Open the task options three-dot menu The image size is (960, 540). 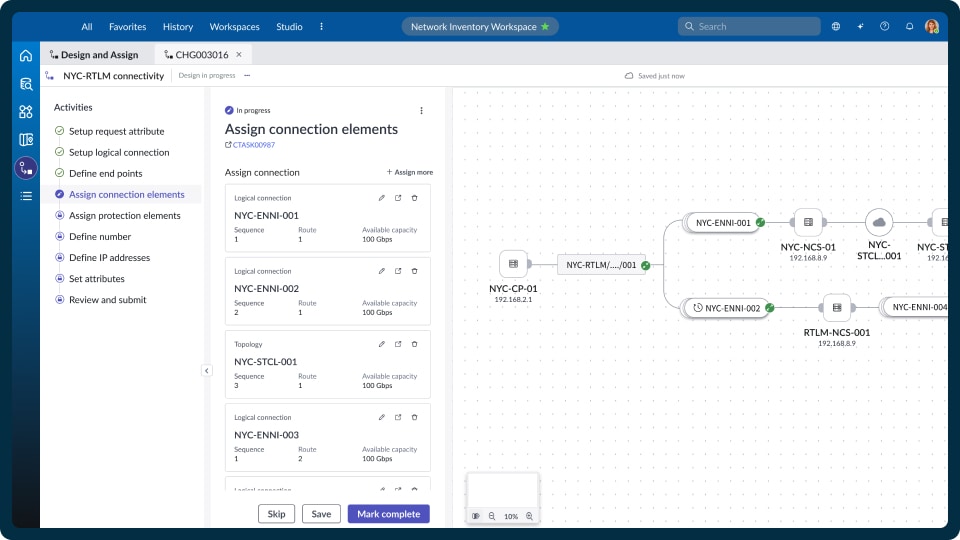(421, 111)
